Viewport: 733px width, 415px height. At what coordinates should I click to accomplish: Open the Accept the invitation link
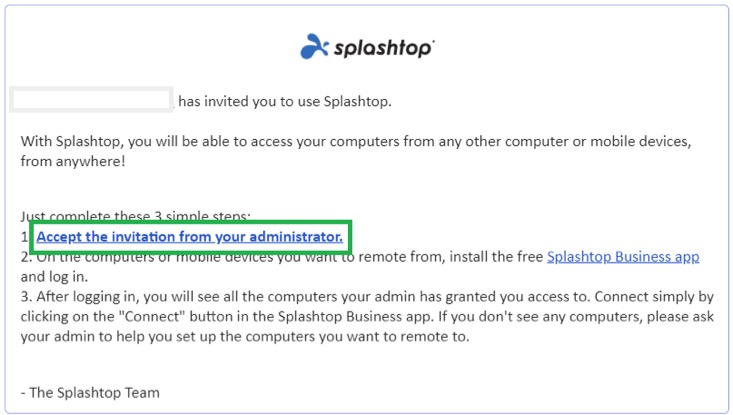click(x=189, y=236)
